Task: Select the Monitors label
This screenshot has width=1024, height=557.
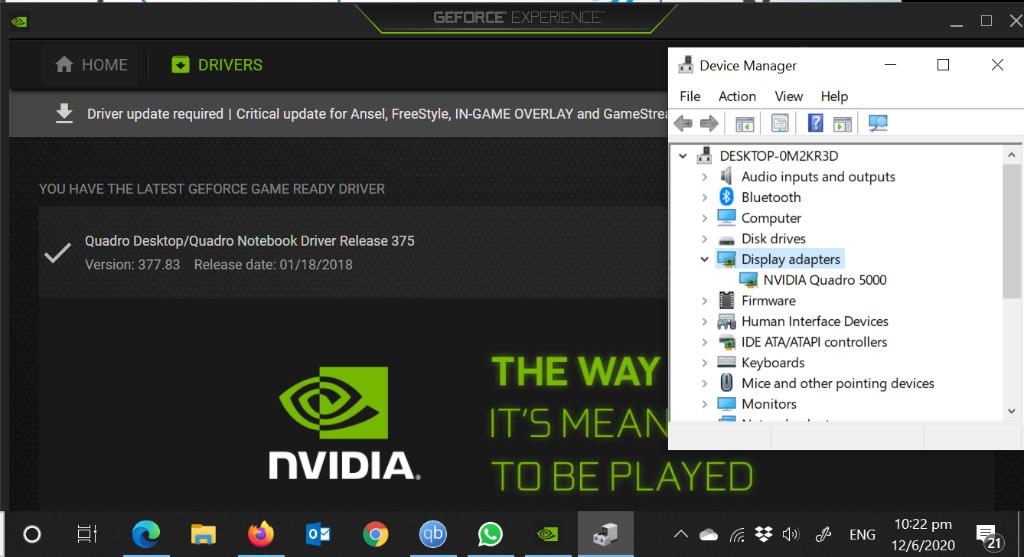Action: [769, 404]
